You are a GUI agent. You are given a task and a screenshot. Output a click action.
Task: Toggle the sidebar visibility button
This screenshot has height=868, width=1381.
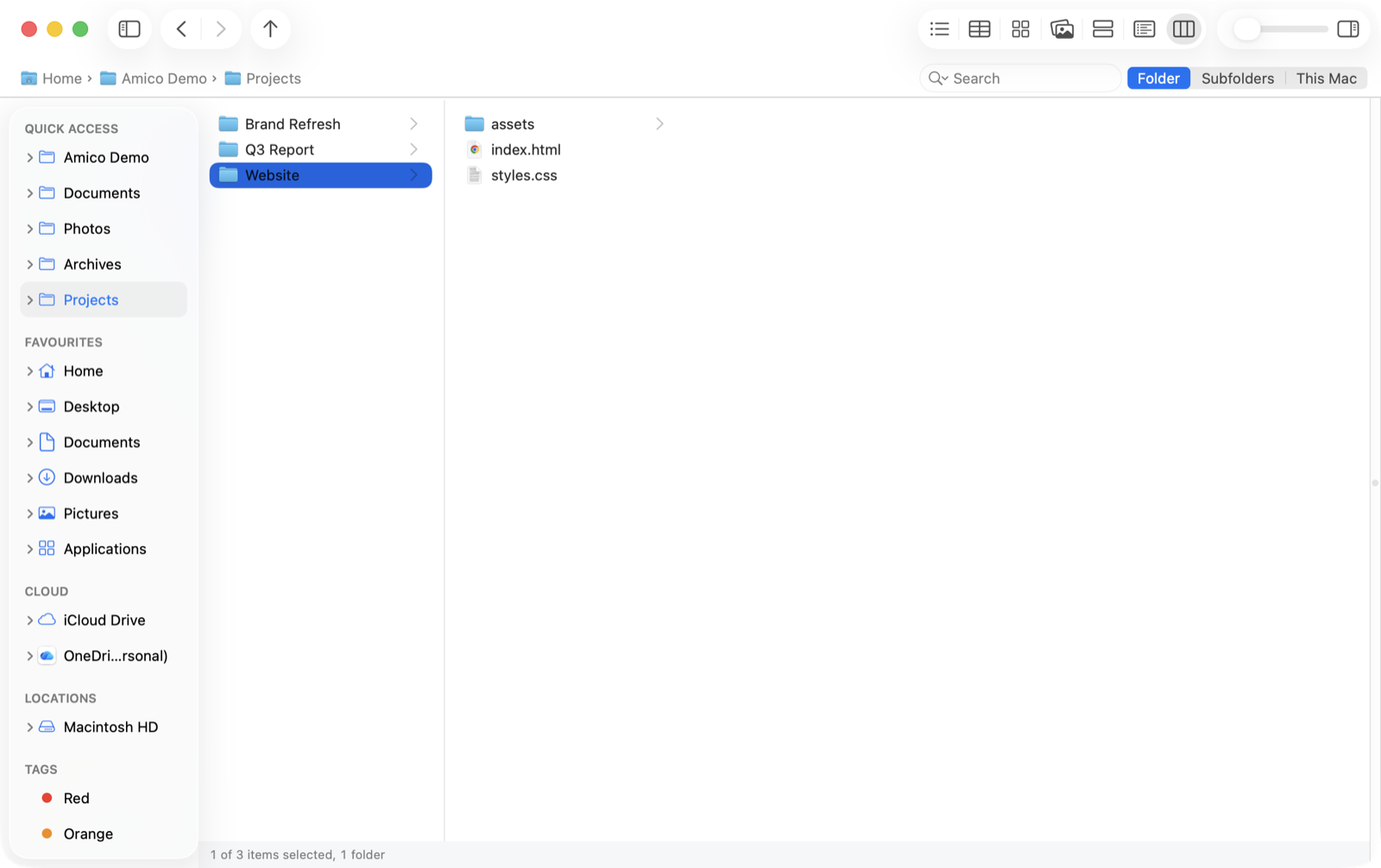coord(129,28)
